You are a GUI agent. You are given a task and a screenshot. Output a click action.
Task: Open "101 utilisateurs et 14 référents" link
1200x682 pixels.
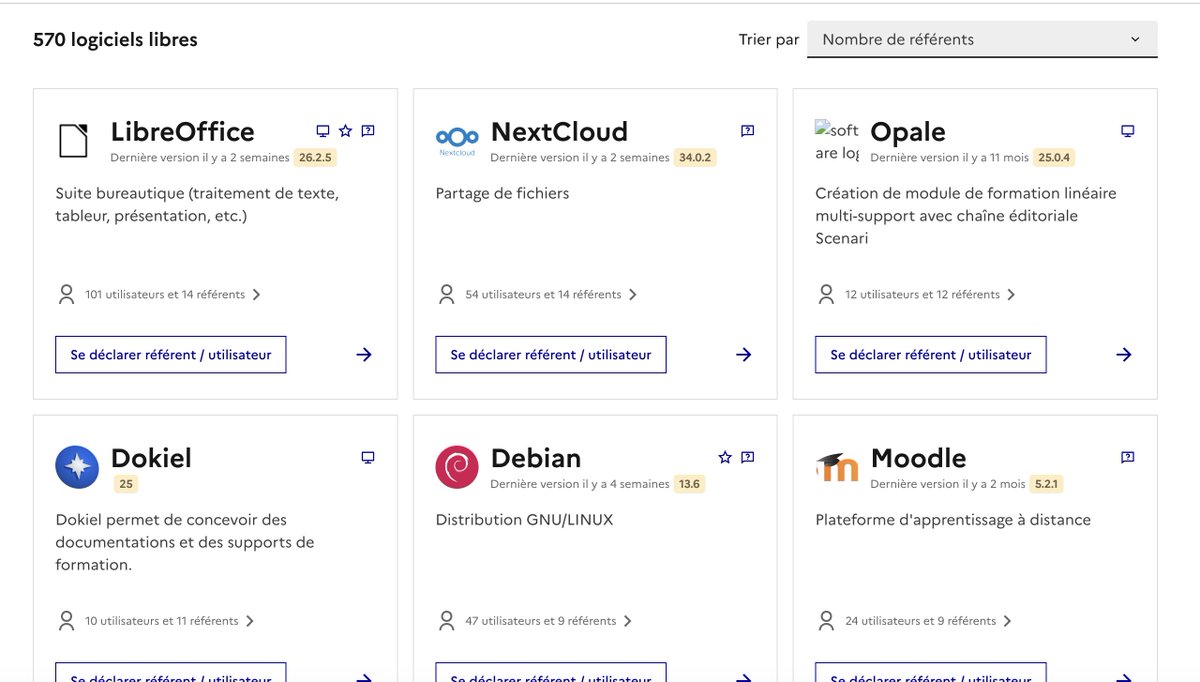[x=165, y=295]
